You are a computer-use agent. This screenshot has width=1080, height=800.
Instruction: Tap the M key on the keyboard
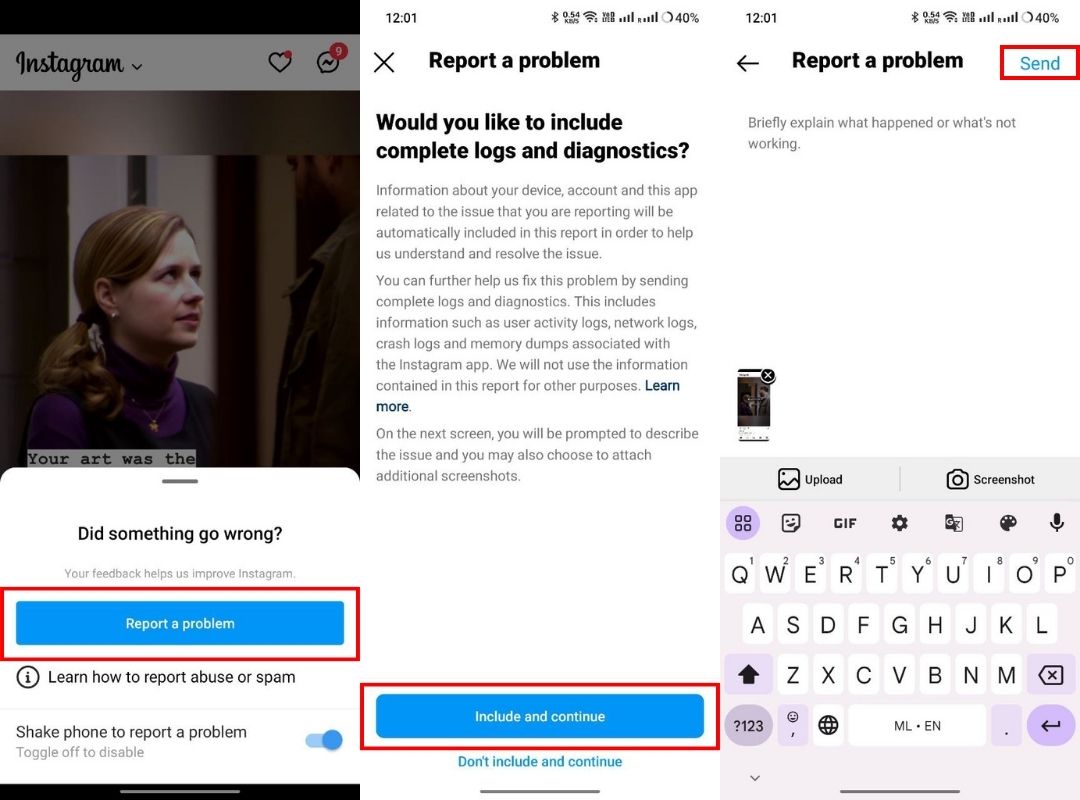tap(1006, 675)
